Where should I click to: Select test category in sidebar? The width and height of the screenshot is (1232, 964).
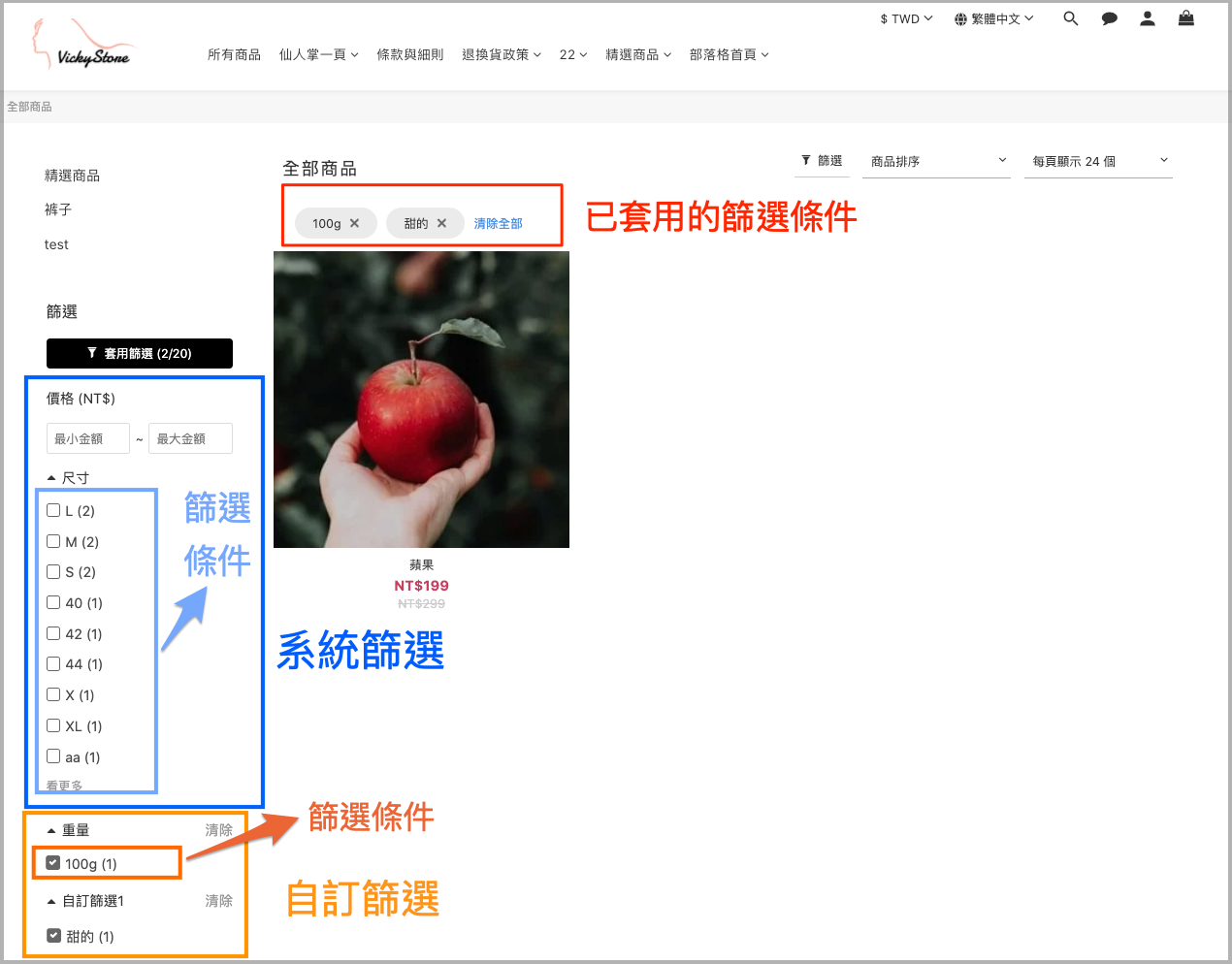click(56, 244)
